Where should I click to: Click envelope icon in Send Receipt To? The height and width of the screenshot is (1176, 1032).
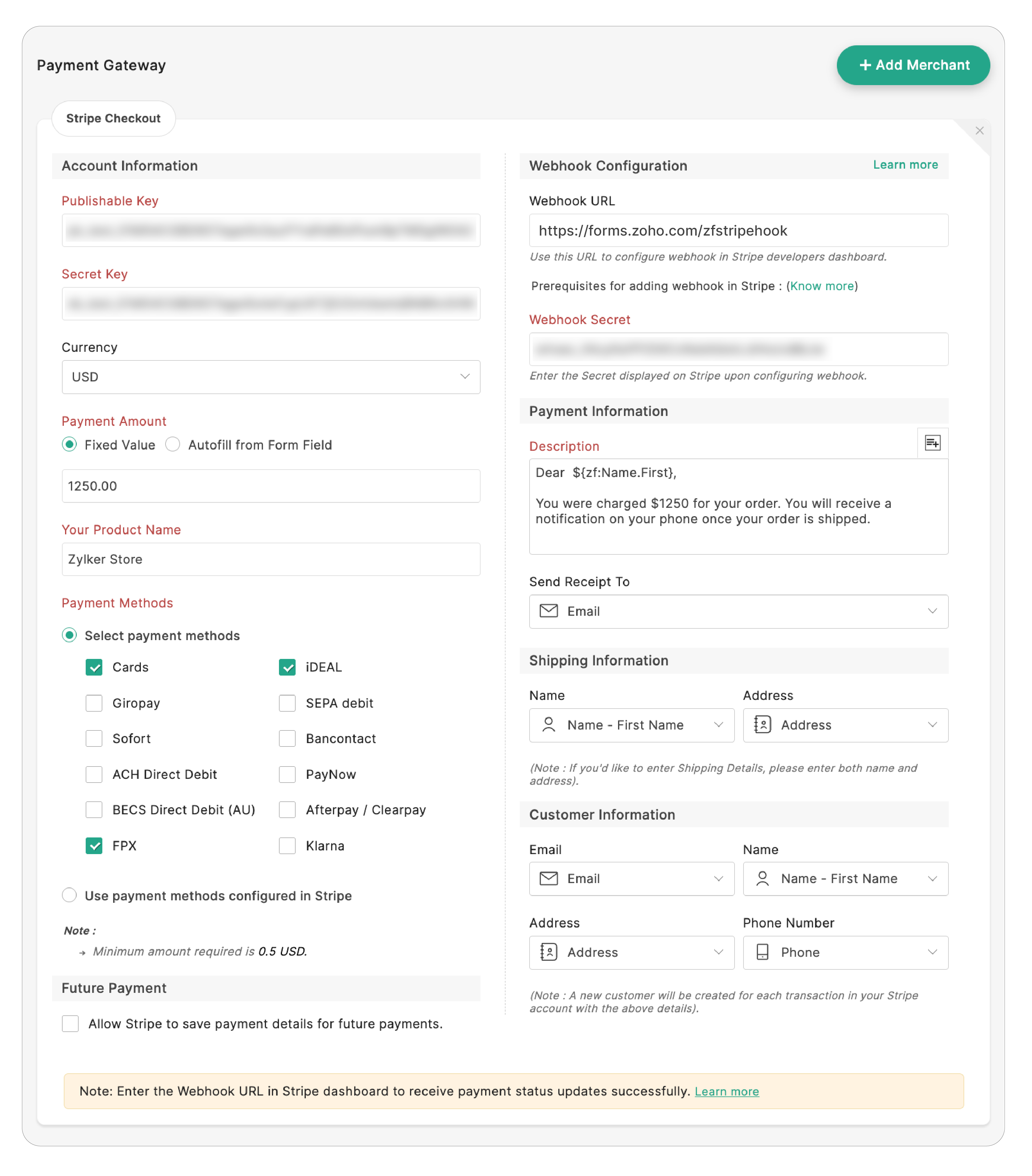pos(548,611)
